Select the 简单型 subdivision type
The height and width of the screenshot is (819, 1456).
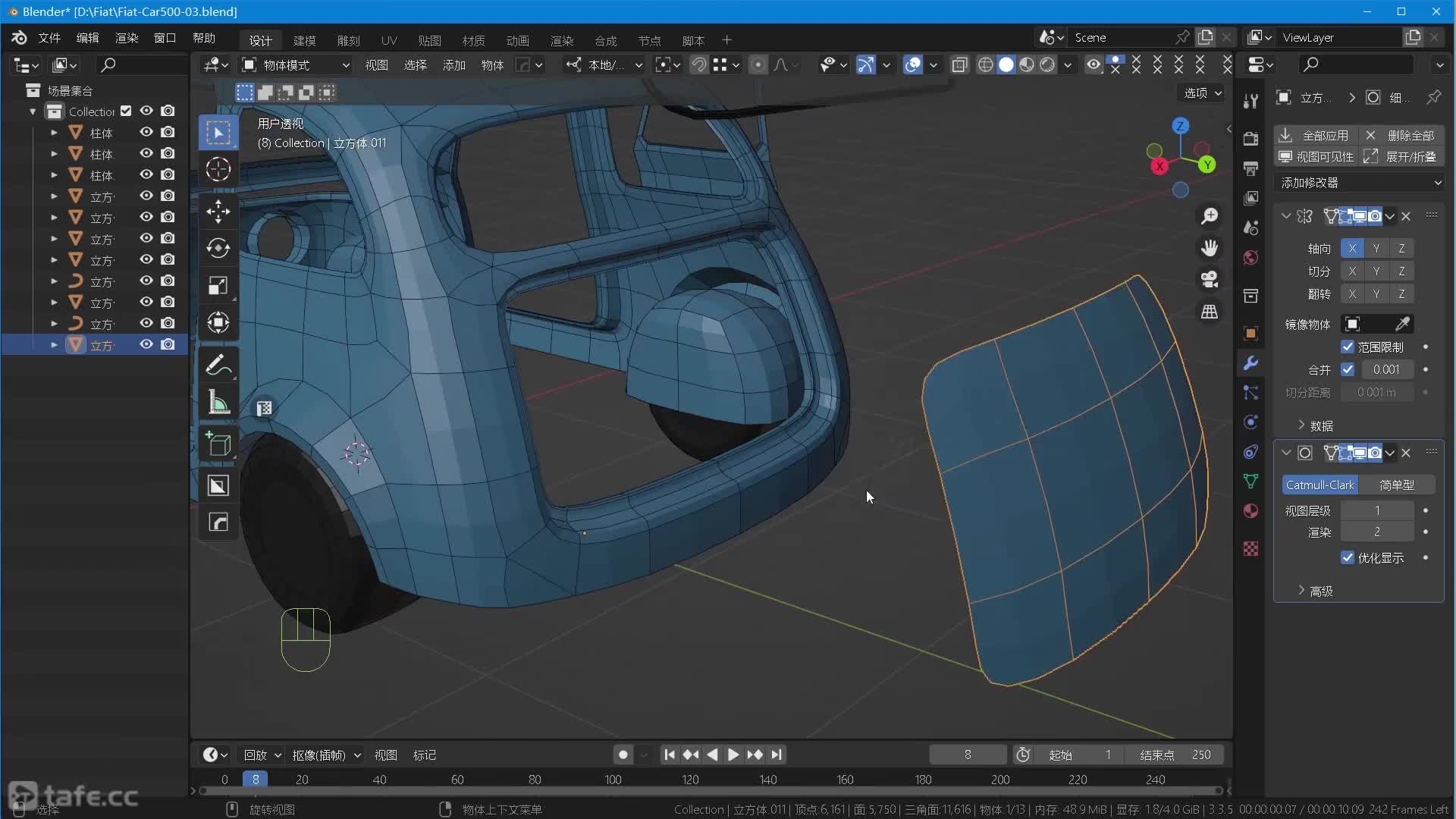(x=1397, y=485)
